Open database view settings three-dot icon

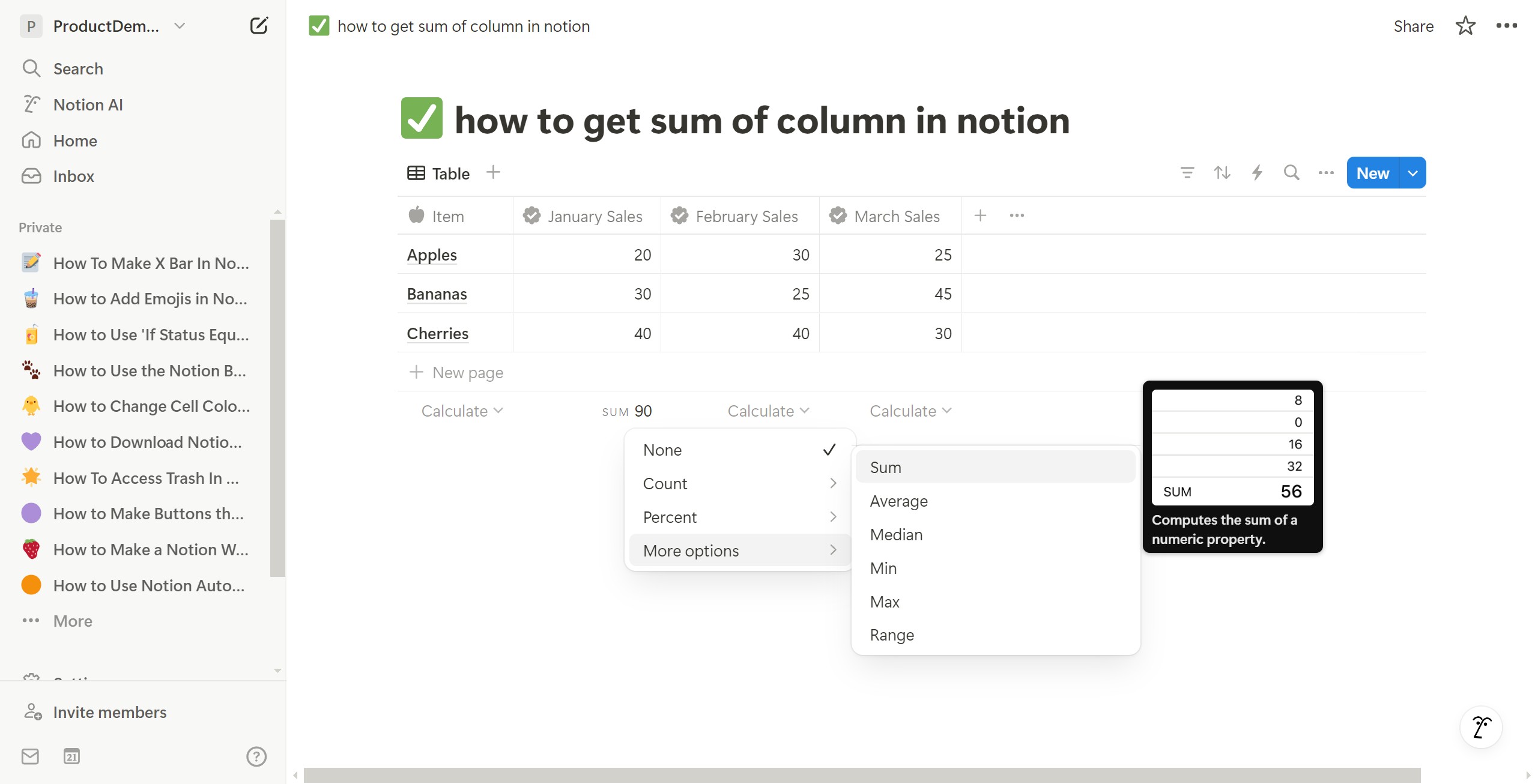pos(1326,173)
